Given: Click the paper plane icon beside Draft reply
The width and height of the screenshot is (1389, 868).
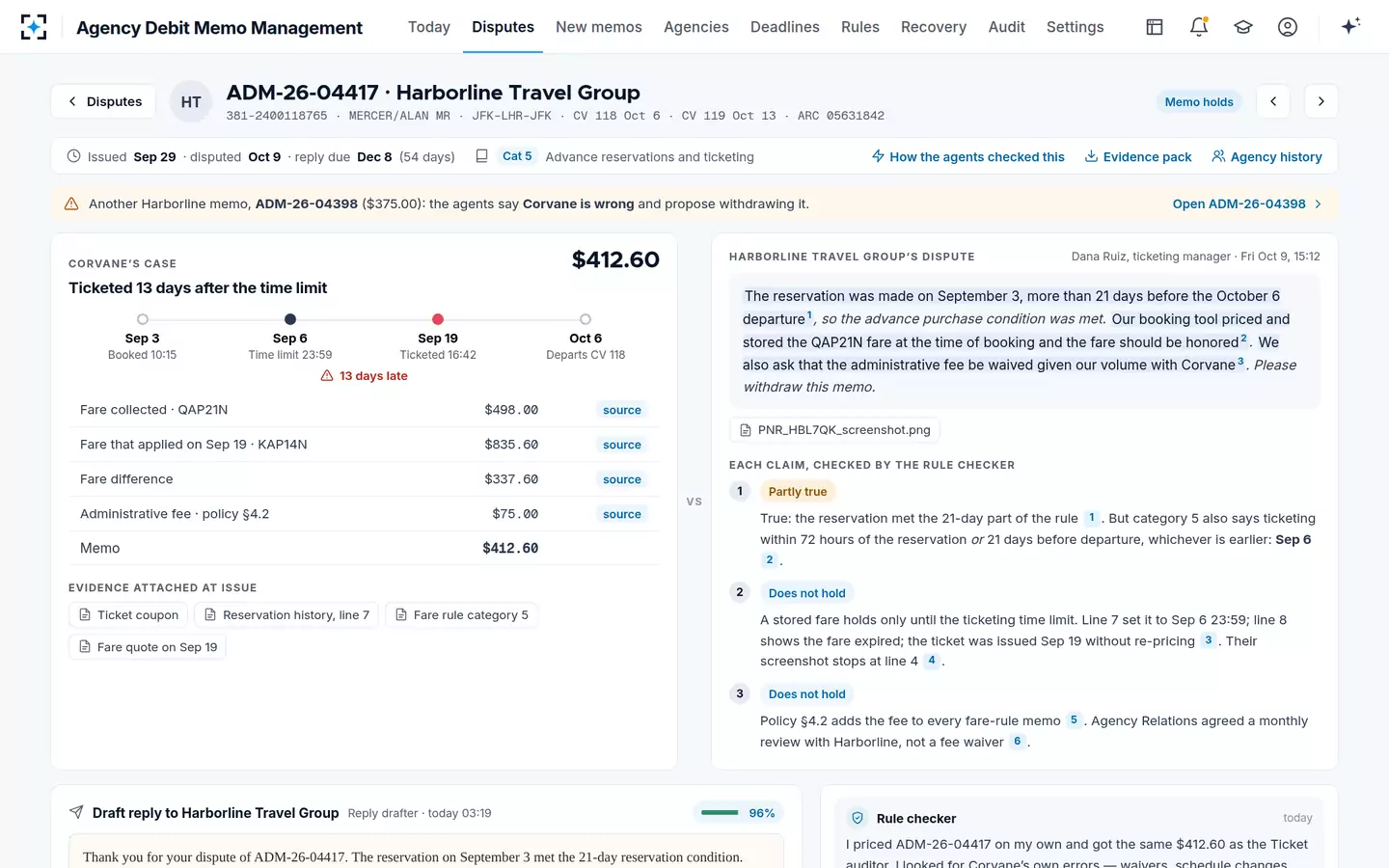Looking at the screenshot, I should point(76,813).
